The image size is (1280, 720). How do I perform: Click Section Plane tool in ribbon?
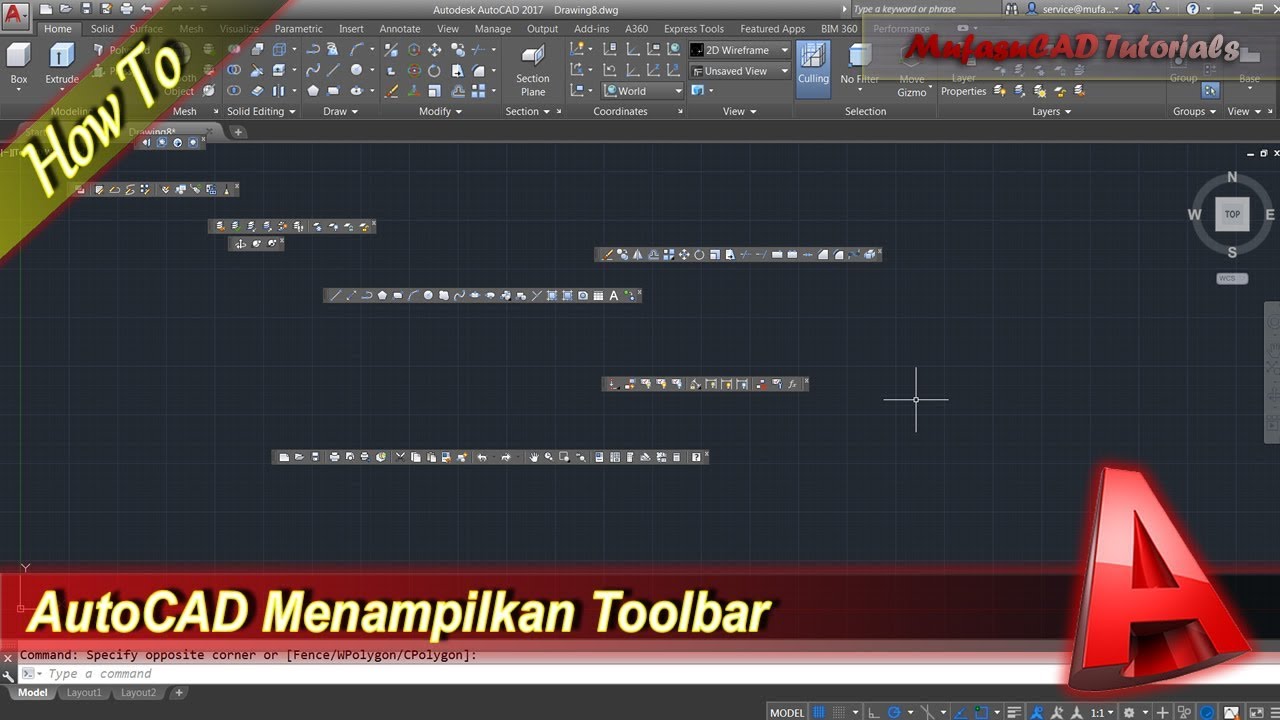(533, 69)
